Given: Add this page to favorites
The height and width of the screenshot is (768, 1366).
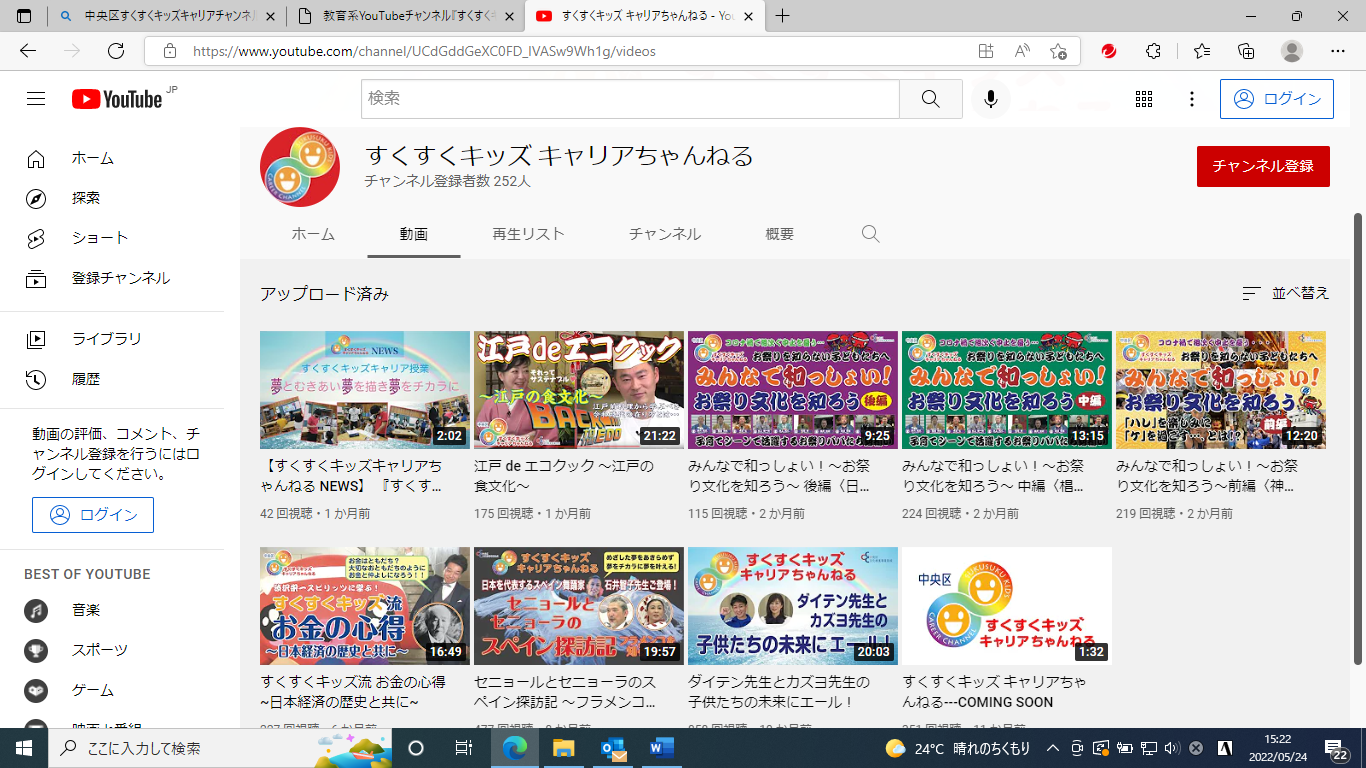Looking at the screenshot, I should pos(1059,51).
